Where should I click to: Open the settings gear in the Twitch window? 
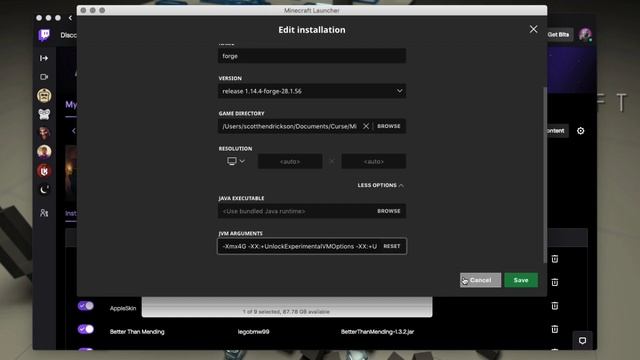tap(580, 131)
